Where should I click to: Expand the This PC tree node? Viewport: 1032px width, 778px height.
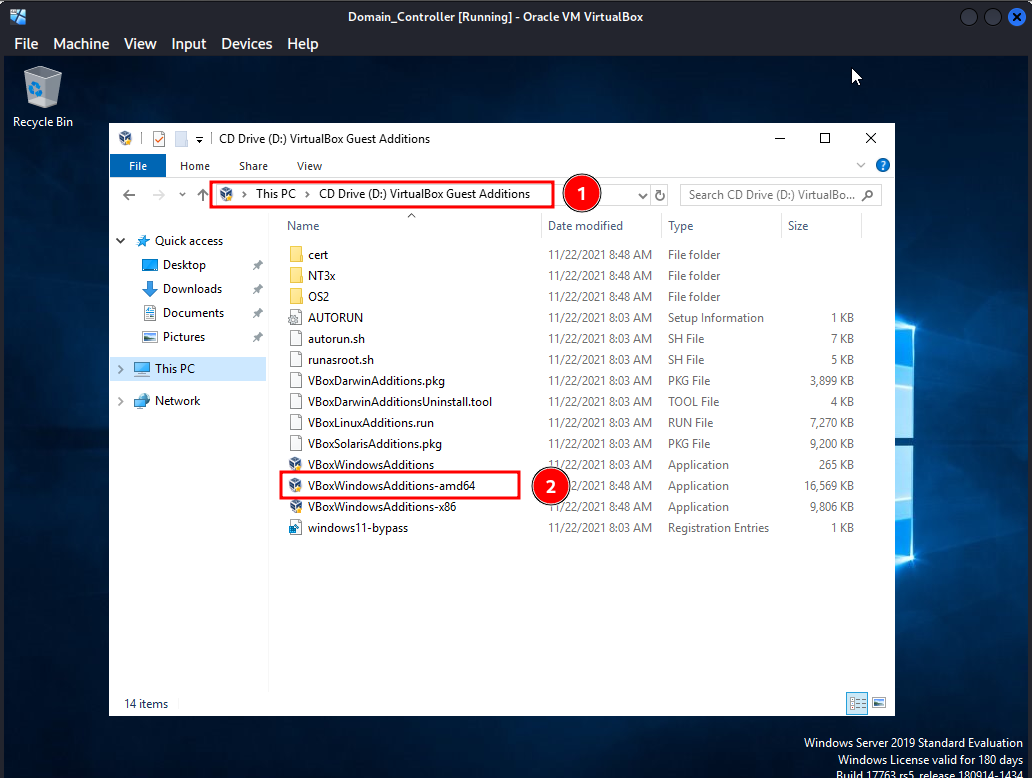click(x=120, y=369)
